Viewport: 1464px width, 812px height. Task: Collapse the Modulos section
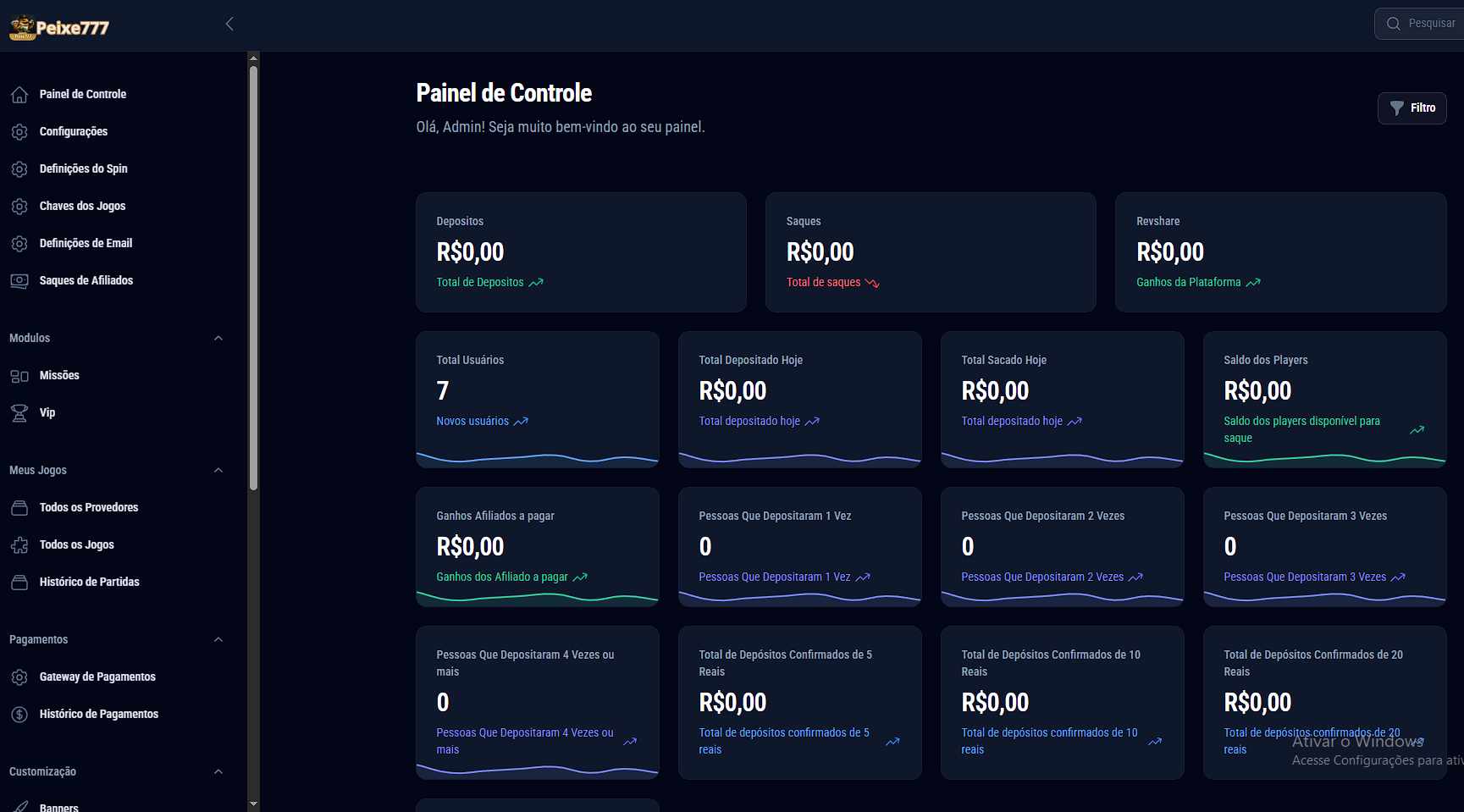(218, 339)
